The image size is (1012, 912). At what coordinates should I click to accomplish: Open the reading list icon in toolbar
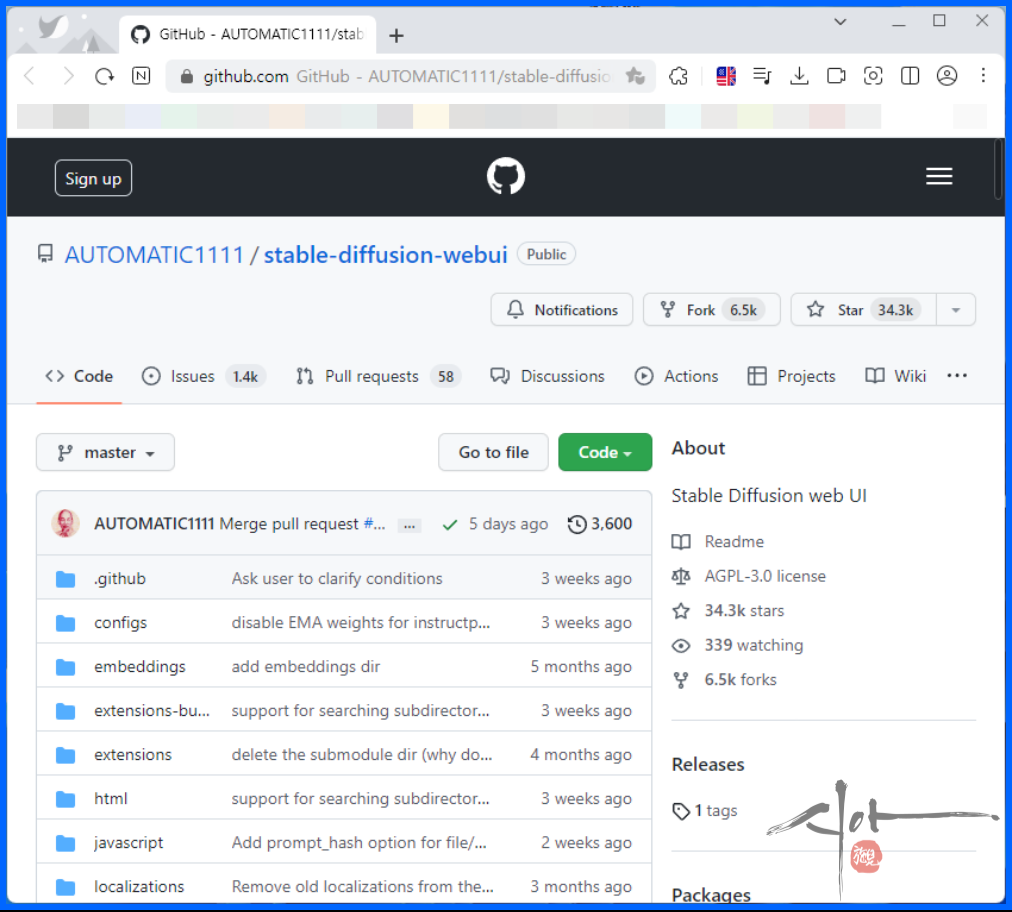coord(762,76)
